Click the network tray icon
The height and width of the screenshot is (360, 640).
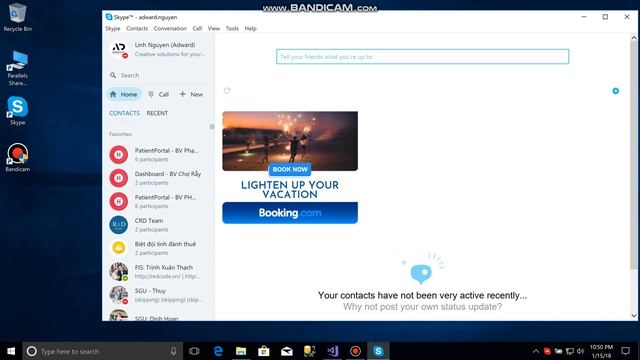click(x=570, y=351)
